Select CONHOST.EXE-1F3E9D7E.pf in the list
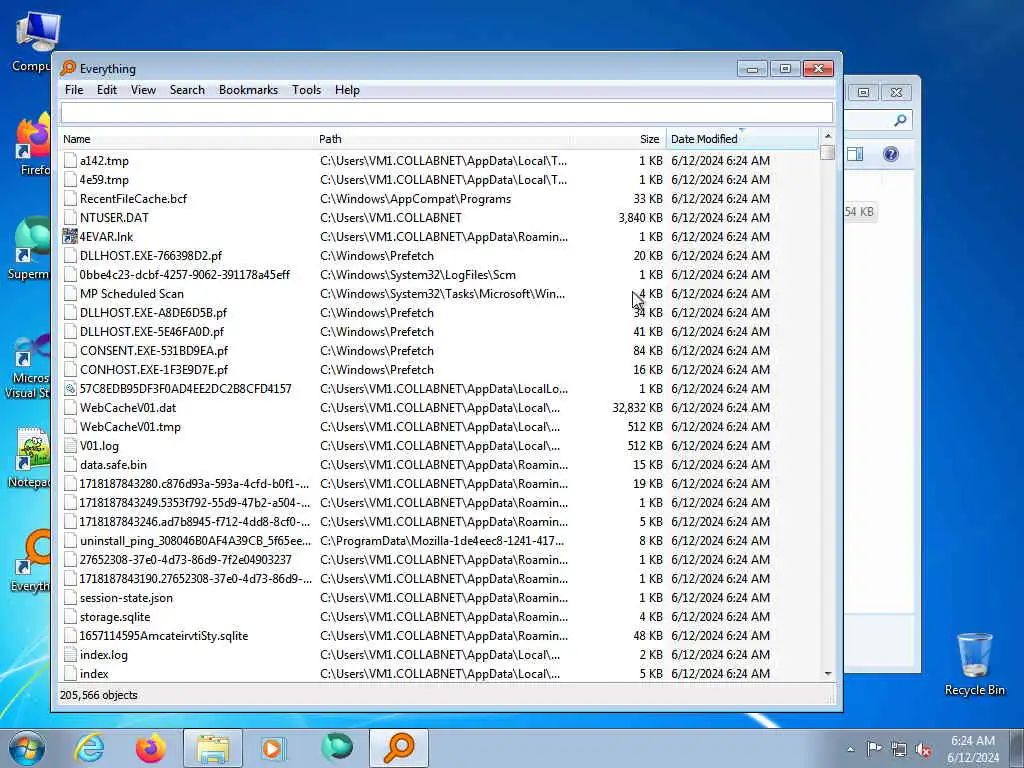The height and width of the screenshot is (768, 1024). (x=154, y=370)
